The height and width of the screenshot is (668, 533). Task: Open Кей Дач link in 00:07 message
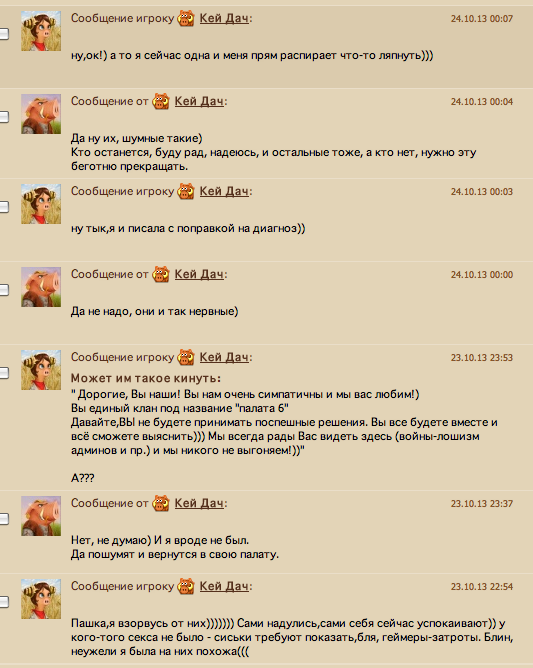pyautogui.click(x=224, y=18)
